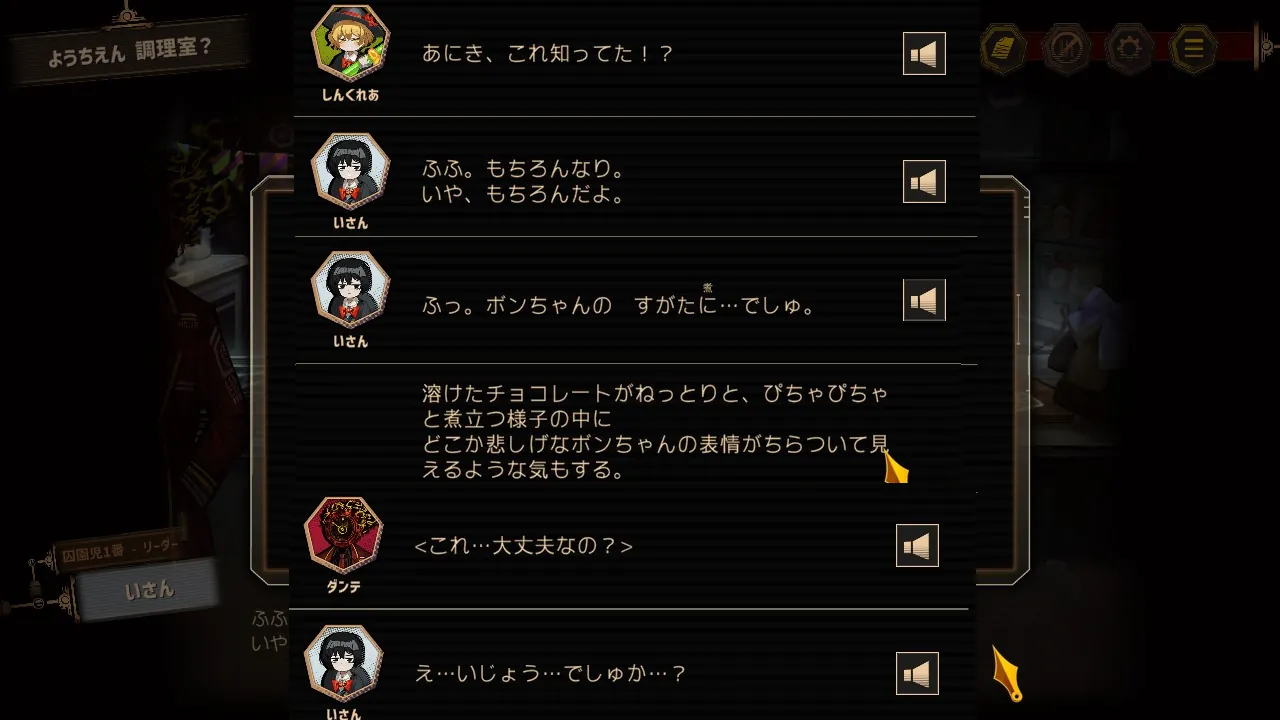
Task: Play voice for しんくれあ's line
Action: (924, 54)
